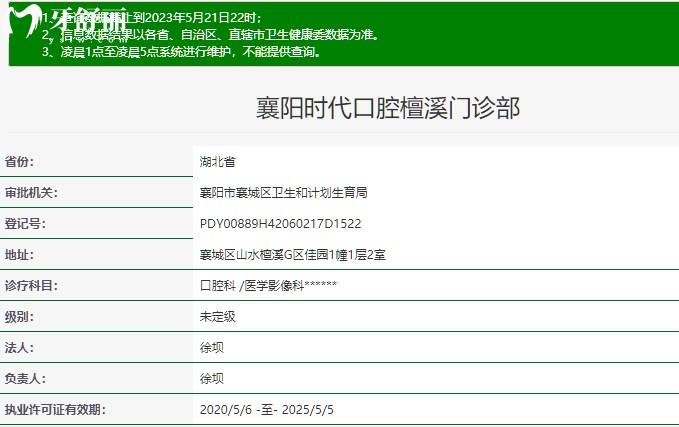679x427 pixels.
Task: Click the value 湖北省
Action: (217, 162)
